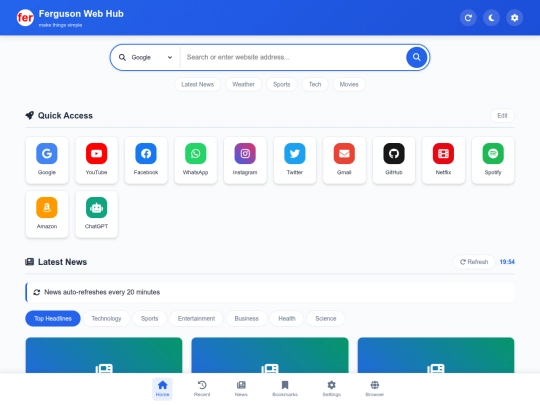The width and height of the screenshot is (540, 405).
Task: Select the Top Headlines news category
Action: click(53, 319)
